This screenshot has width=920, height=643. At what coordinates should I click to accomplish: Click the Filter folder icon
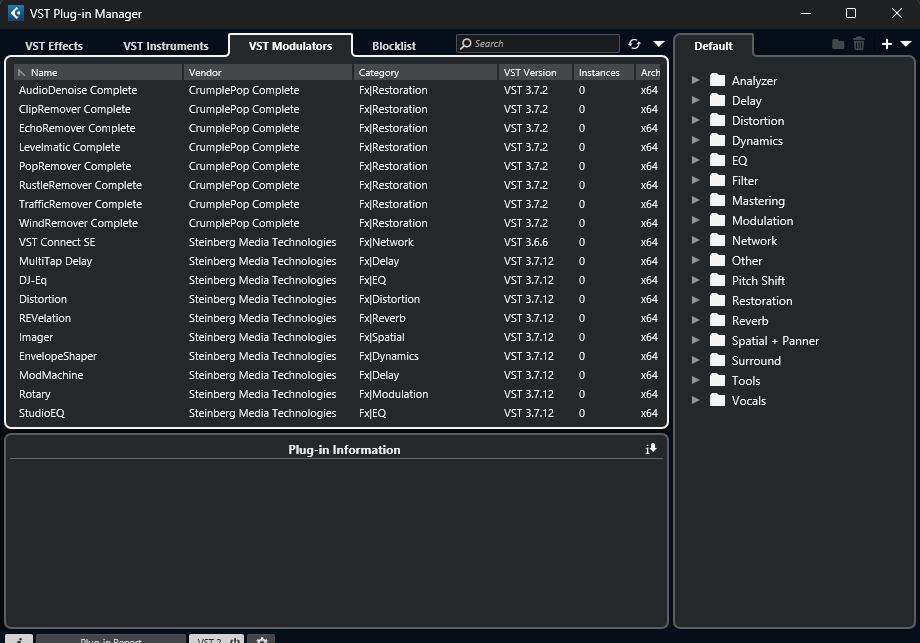(x=717, y=180)
